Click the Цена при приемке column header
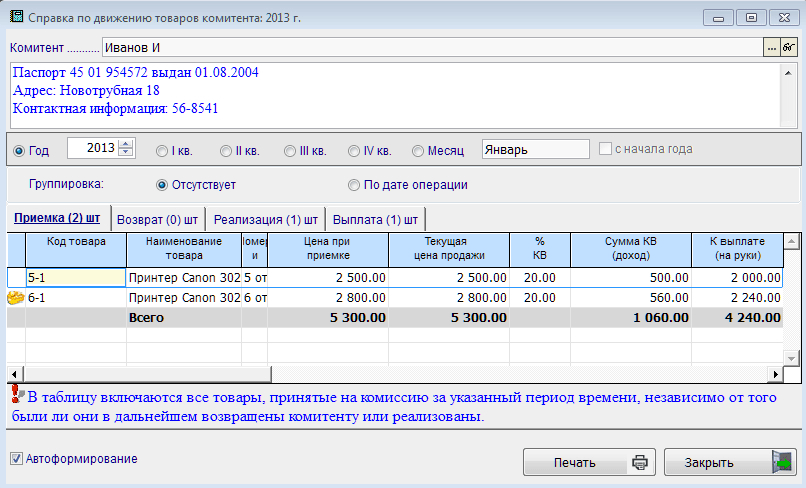Image resolution: width=806 pixels, height=488 pixels. point(327,249)
